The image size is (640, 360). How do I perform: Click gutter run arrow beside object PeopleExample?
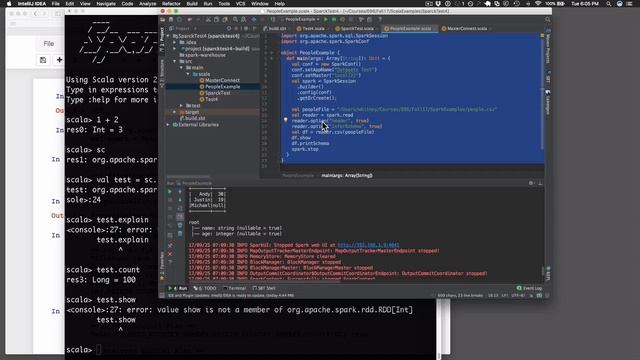click(x=271, y=53)
